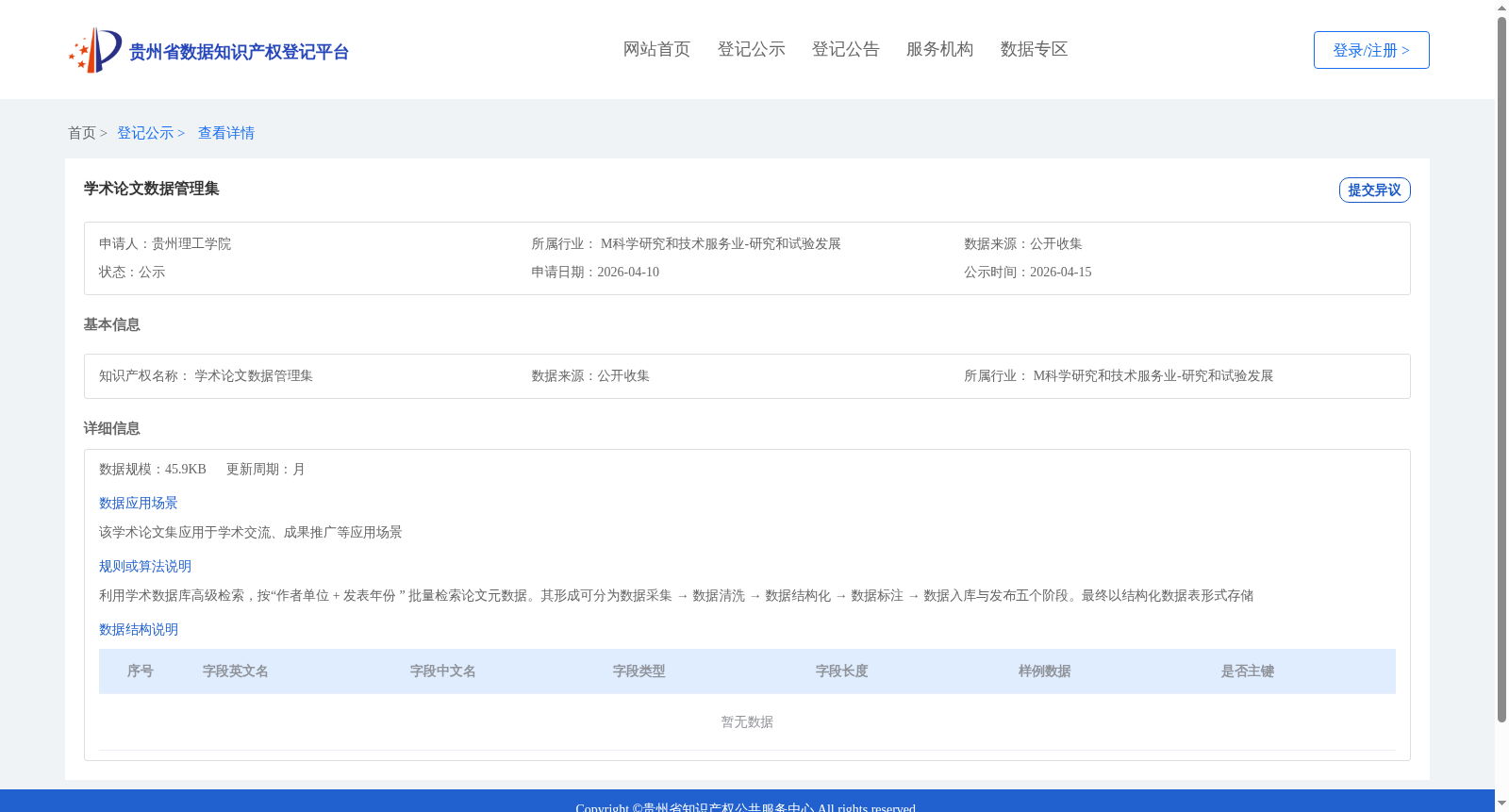The image size is (1509, 812).
Task: Click 字段英文名 column header
Action: point(236,671)
